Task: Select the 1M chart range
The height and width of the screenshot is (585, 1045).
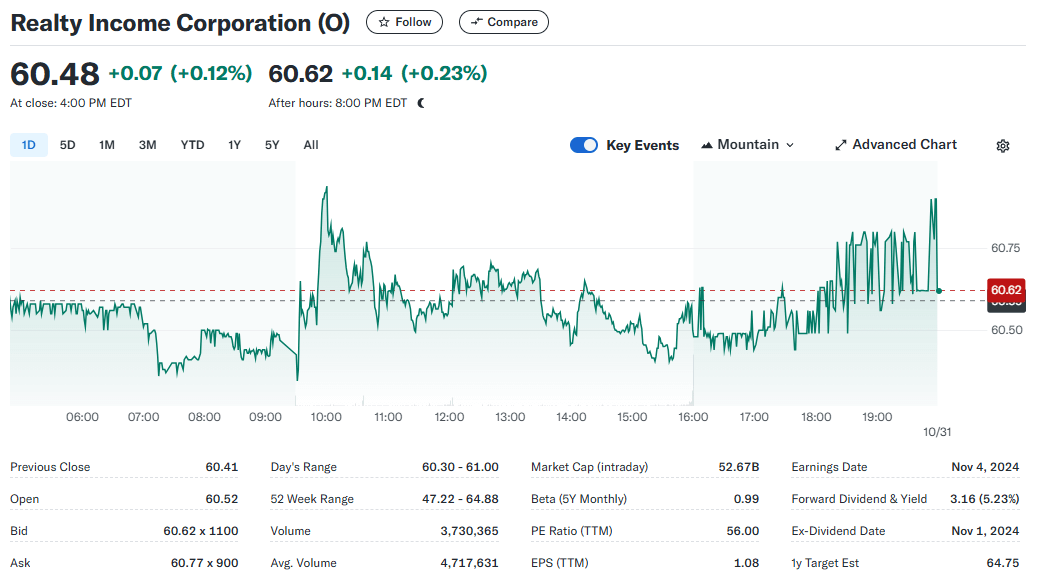Action: 107,145
